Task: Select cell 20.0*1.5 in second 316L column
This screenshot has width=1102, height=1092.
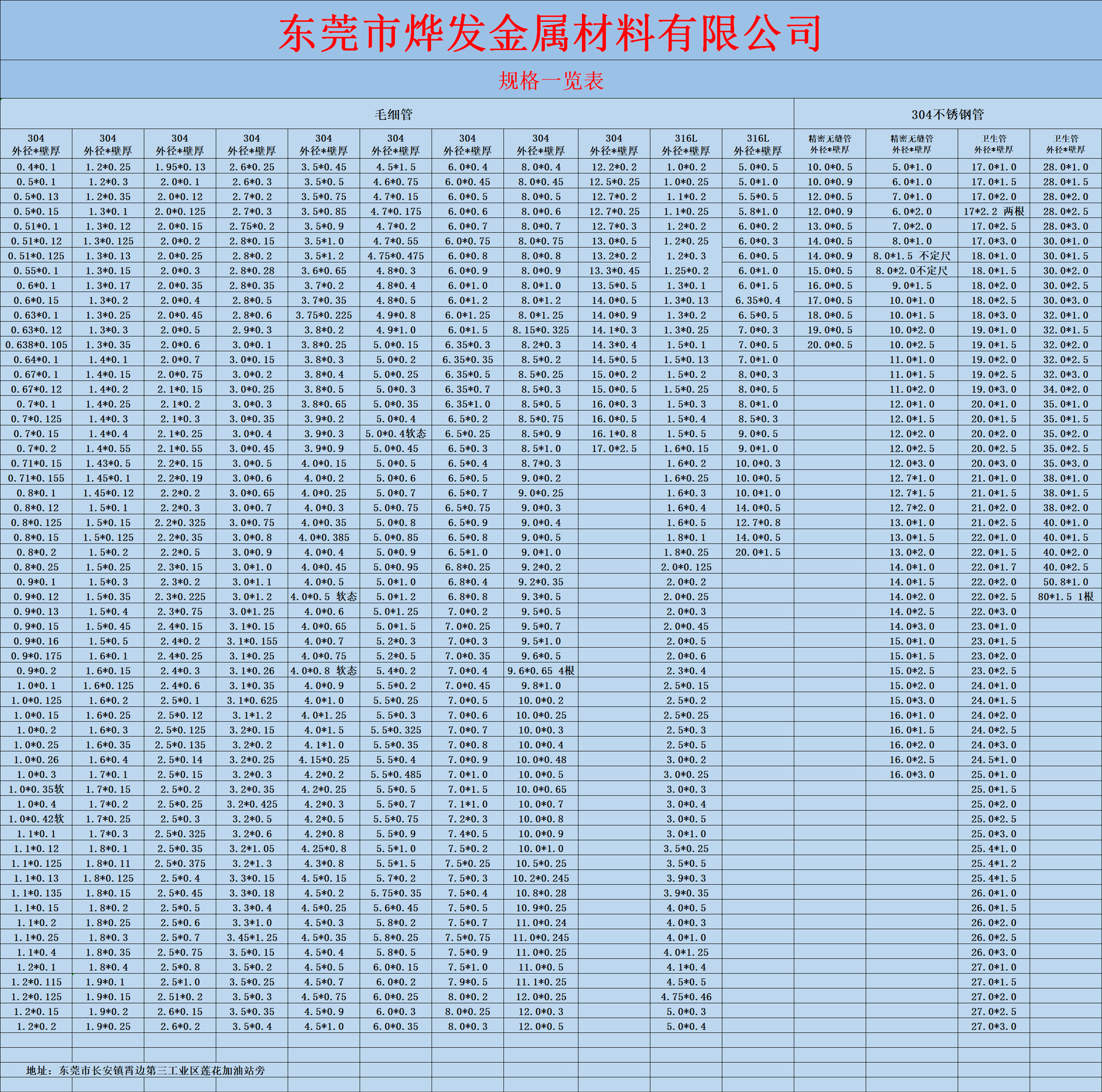Action: point(758,552)
